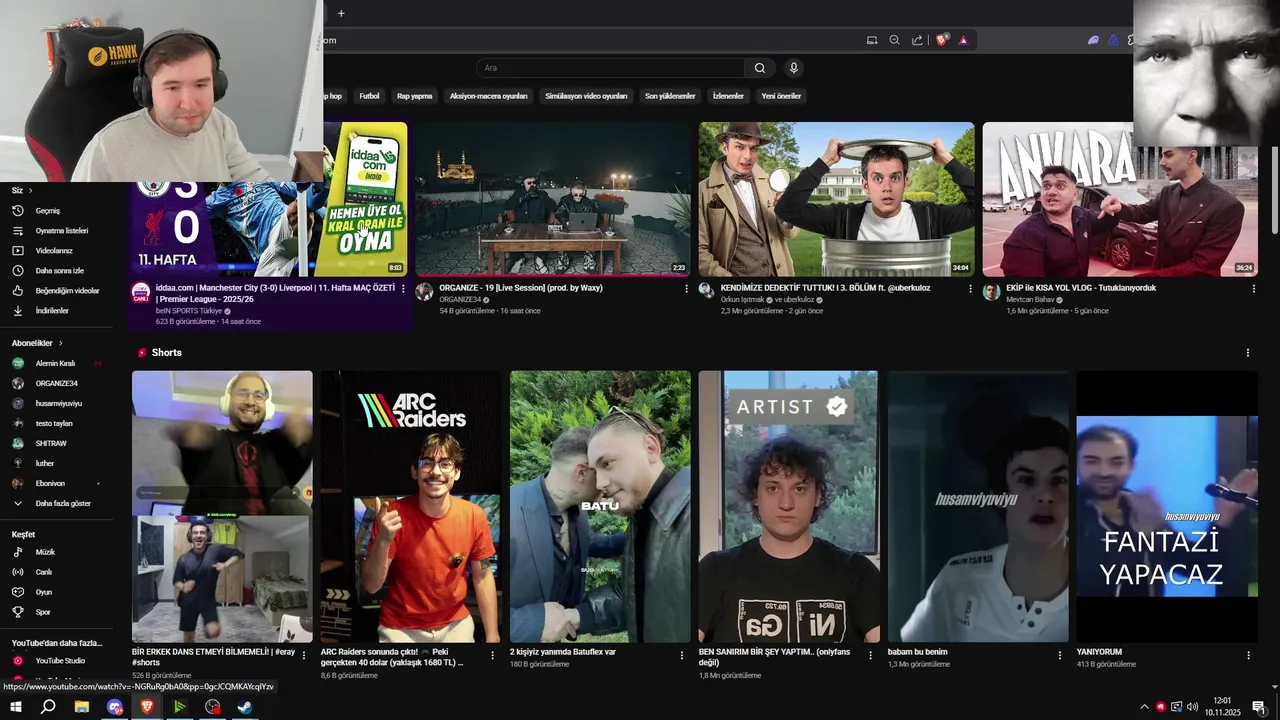Show hidden system tray icons

coord(1144,707)
